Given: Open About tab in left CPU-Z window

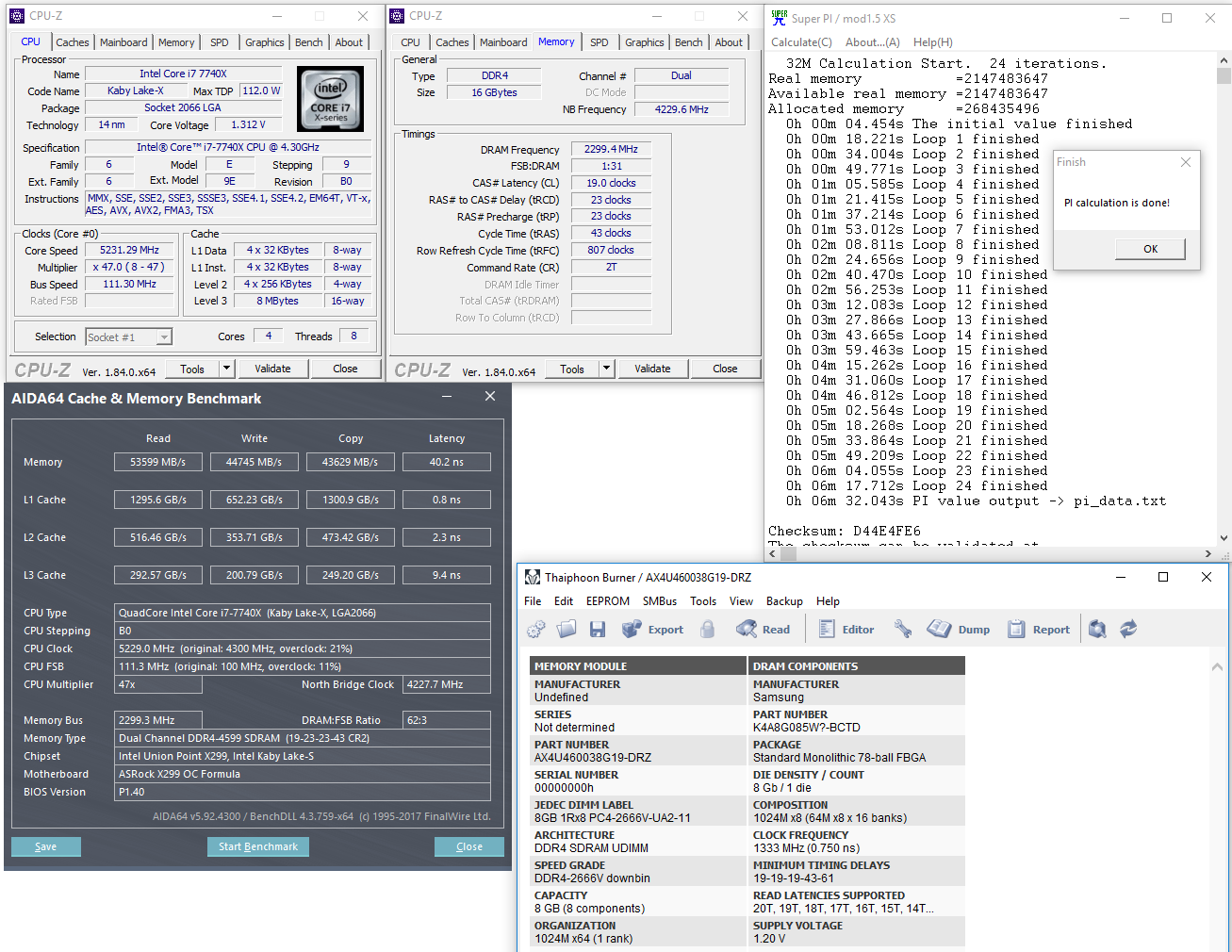Looking at the screenshot, I should point(349,42).
